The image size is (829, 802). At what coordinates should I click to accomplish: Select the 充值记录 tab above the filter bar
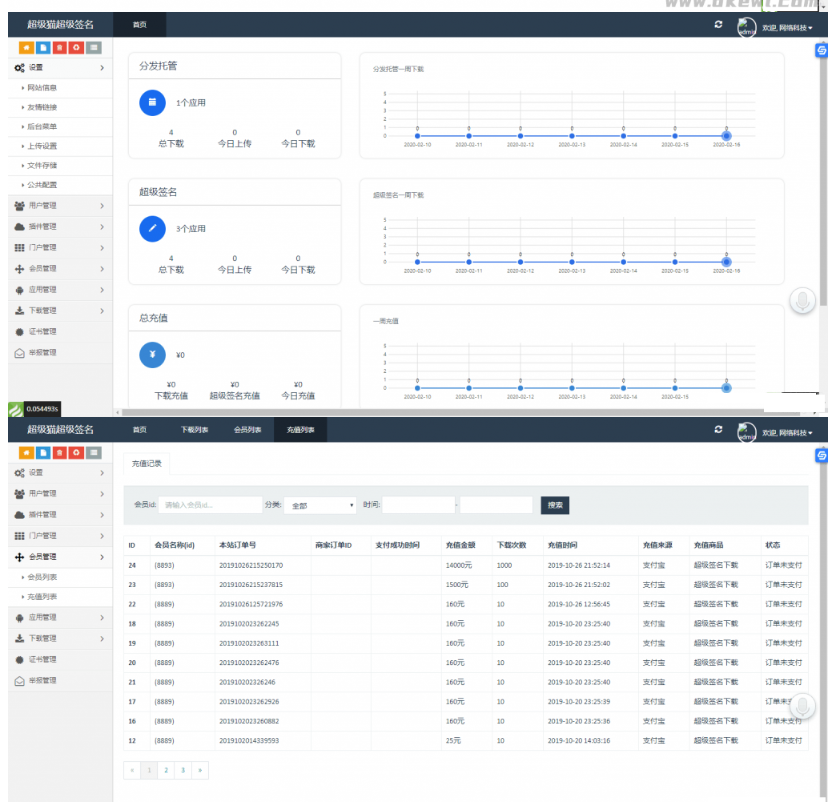(146, 464)
